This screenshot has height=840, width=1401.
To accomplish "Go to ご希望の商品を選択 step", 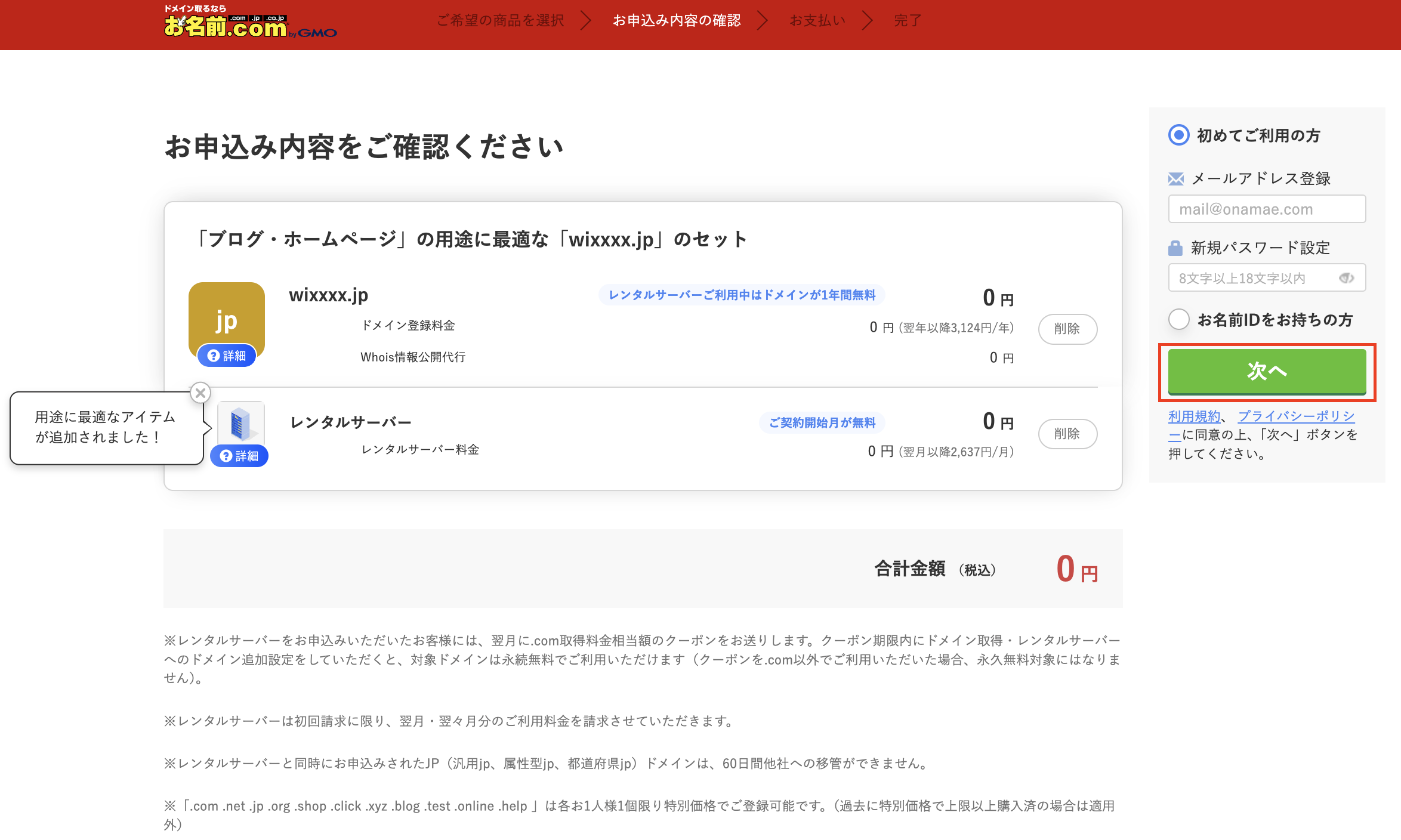I will click(x=500, y=21).
